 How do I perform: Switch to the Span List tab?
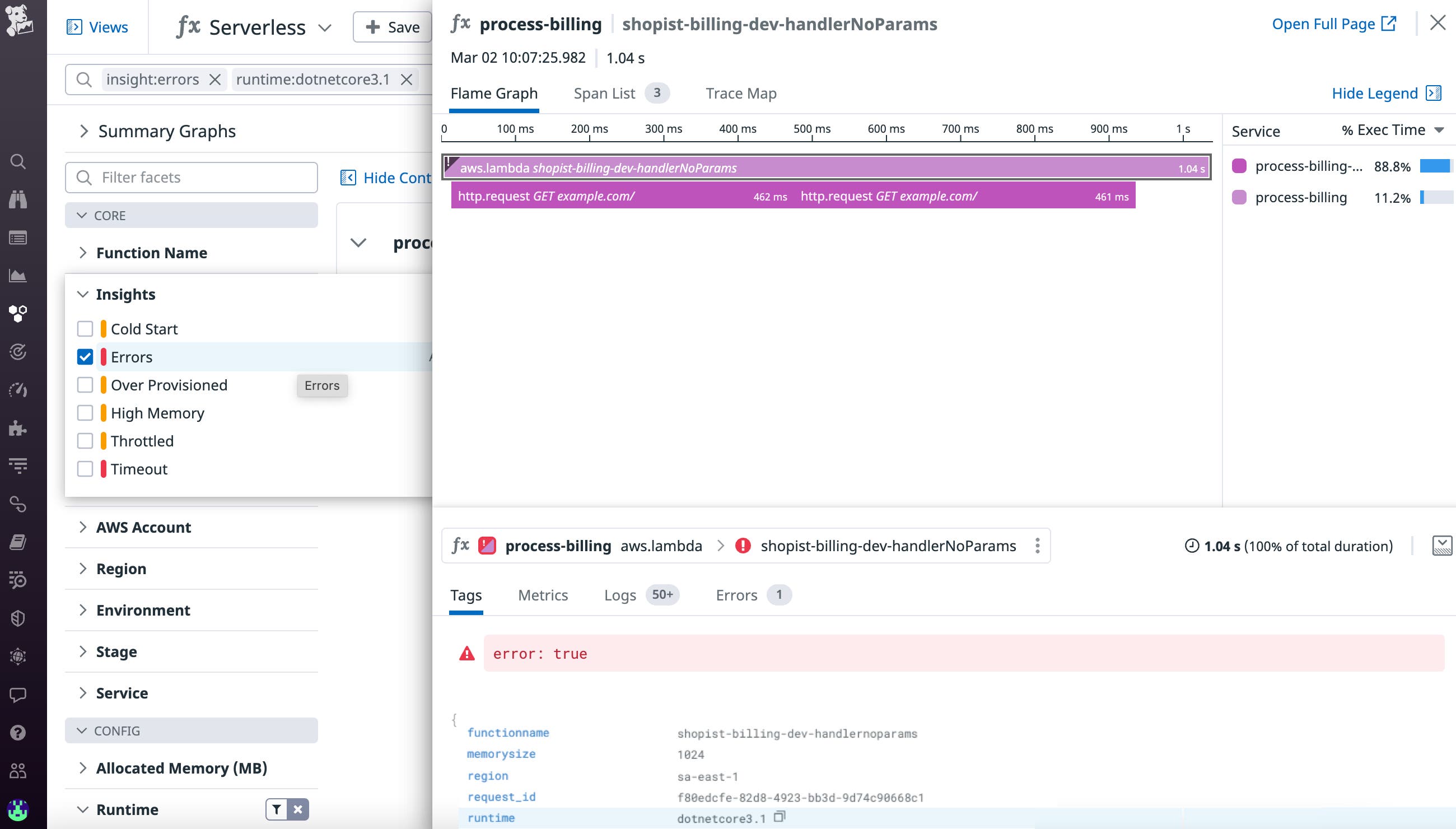604,93
